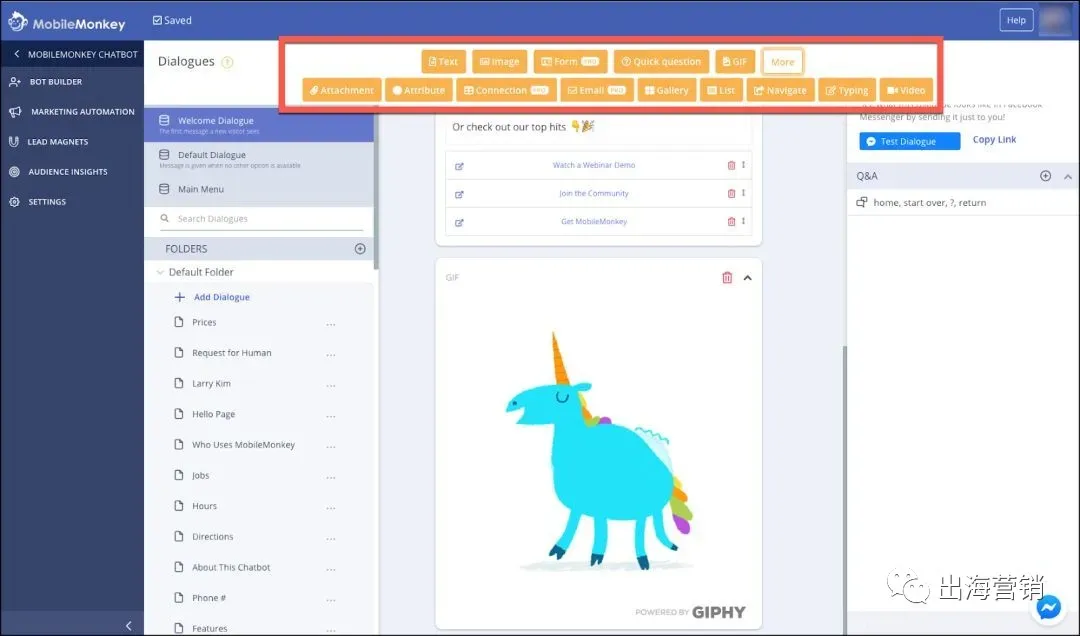
Task: Collapse the GIF widget
Action: [x=747, y=278]
